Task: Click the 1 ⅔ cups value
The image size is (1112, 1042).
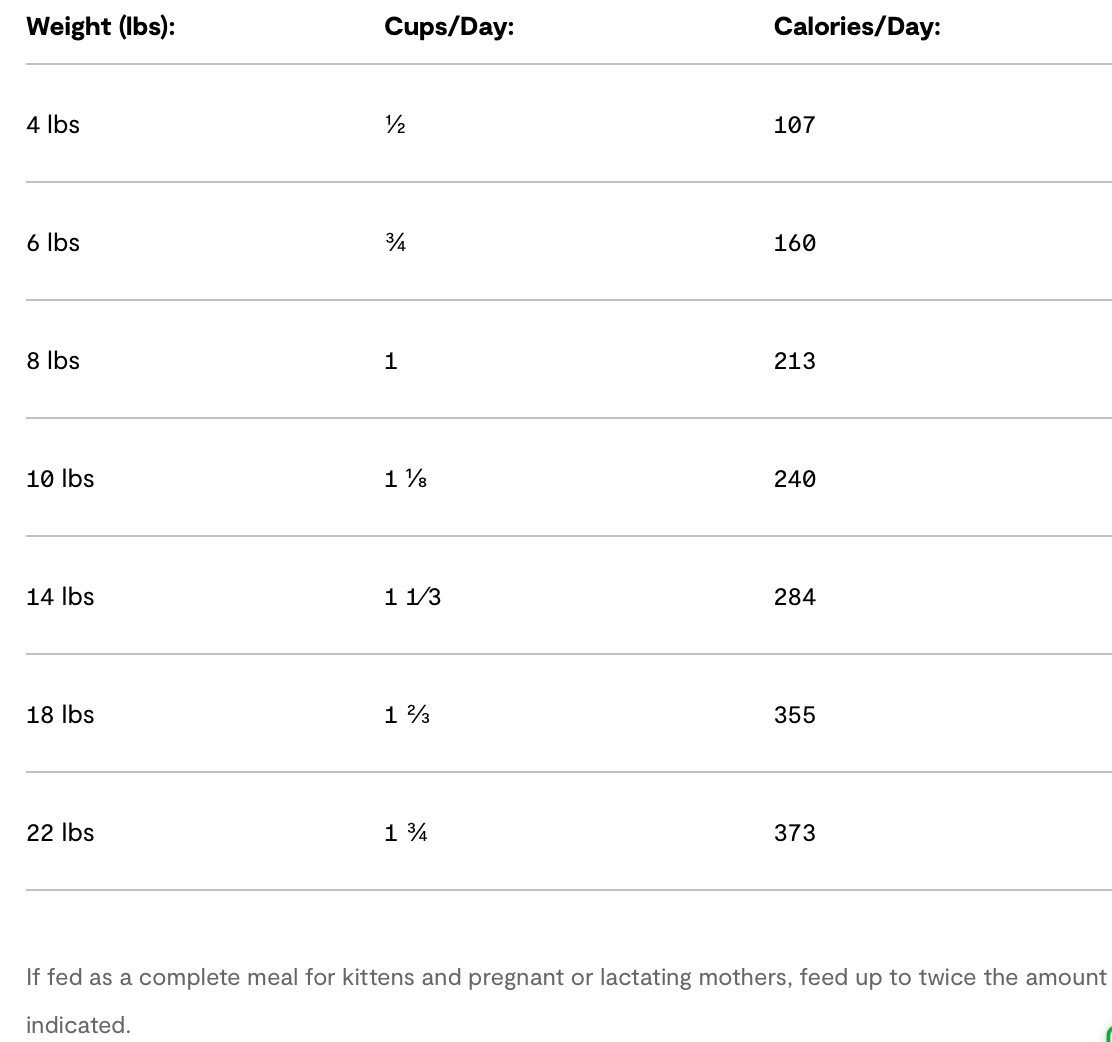Action: point(407,715)
